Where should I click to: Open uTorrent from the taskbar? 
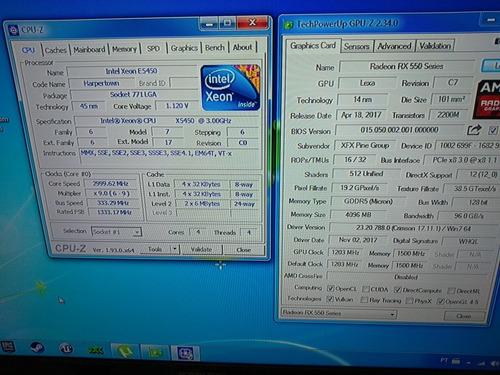tap(125, 351)
